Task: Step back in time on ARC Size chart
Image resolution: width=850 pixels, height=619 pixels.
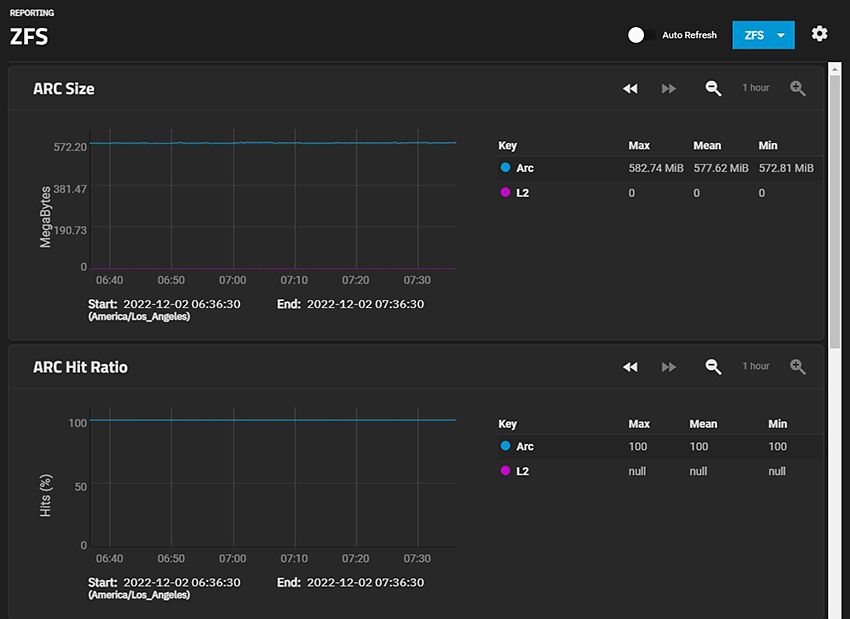Action: [x=630, y=89]
